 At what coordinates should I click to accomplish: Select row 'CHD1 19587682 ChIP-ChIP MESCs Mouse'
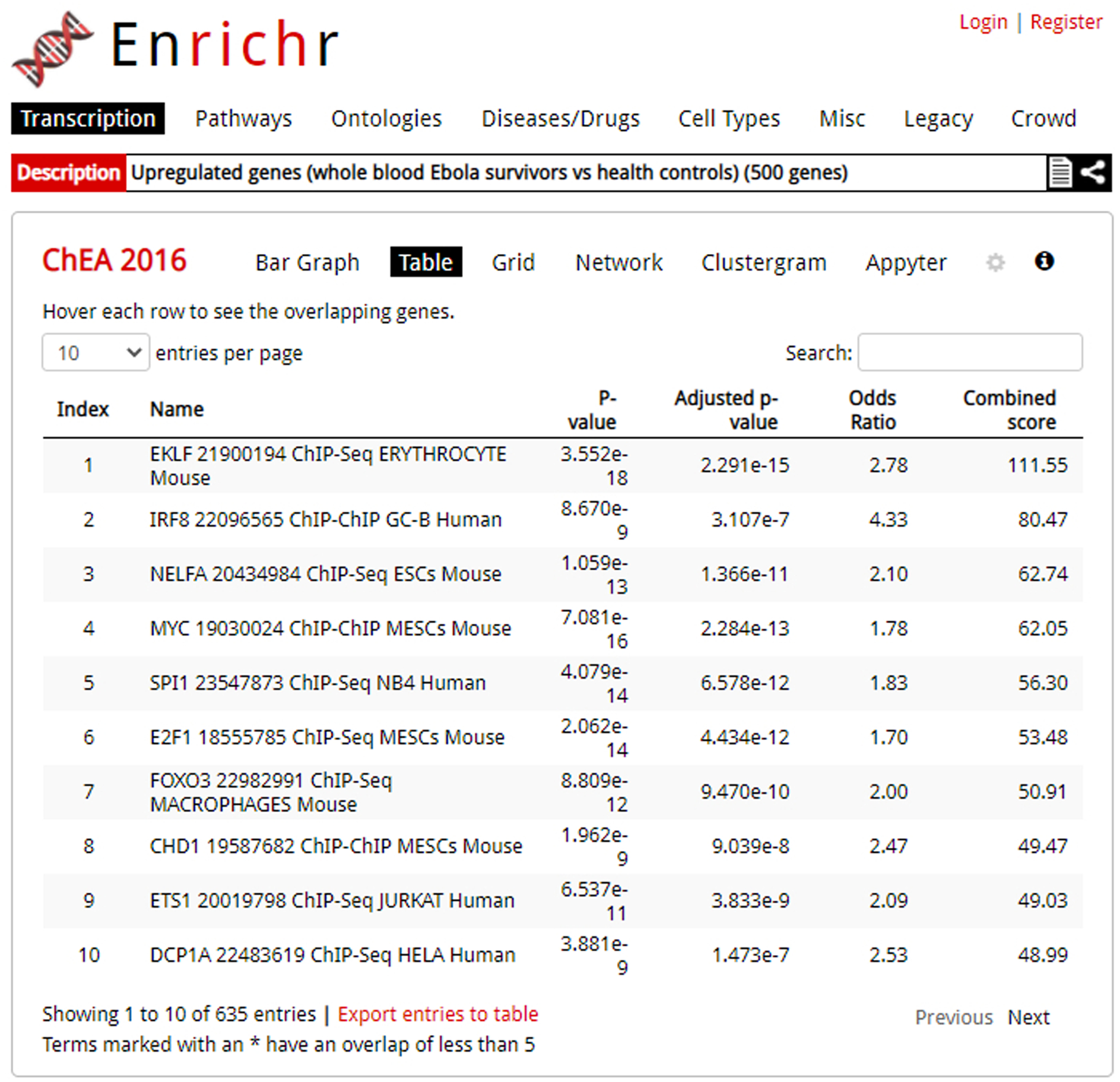(x=563, y=846)
